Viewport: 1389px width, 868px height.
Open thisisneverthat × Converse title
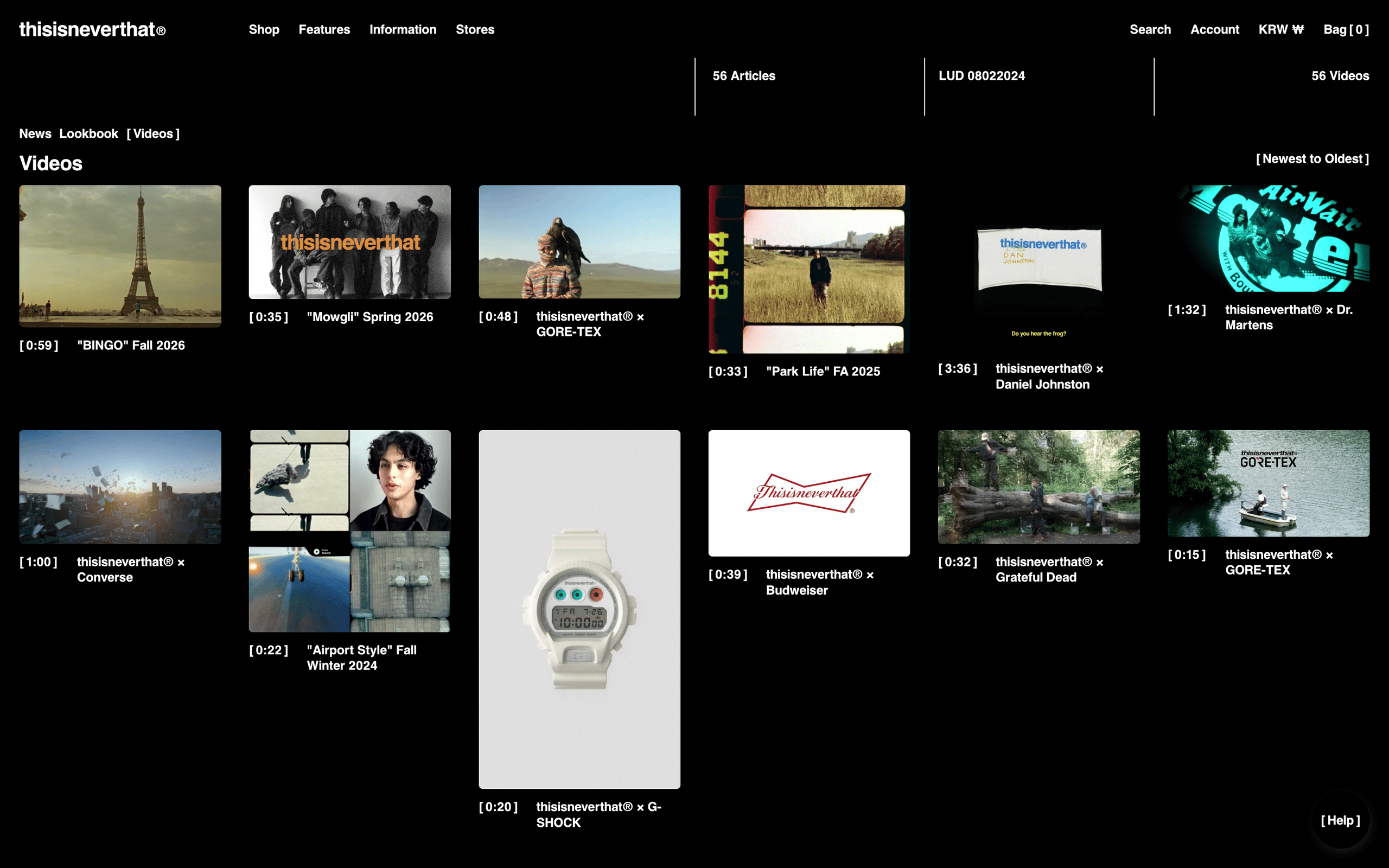point(131,570)
